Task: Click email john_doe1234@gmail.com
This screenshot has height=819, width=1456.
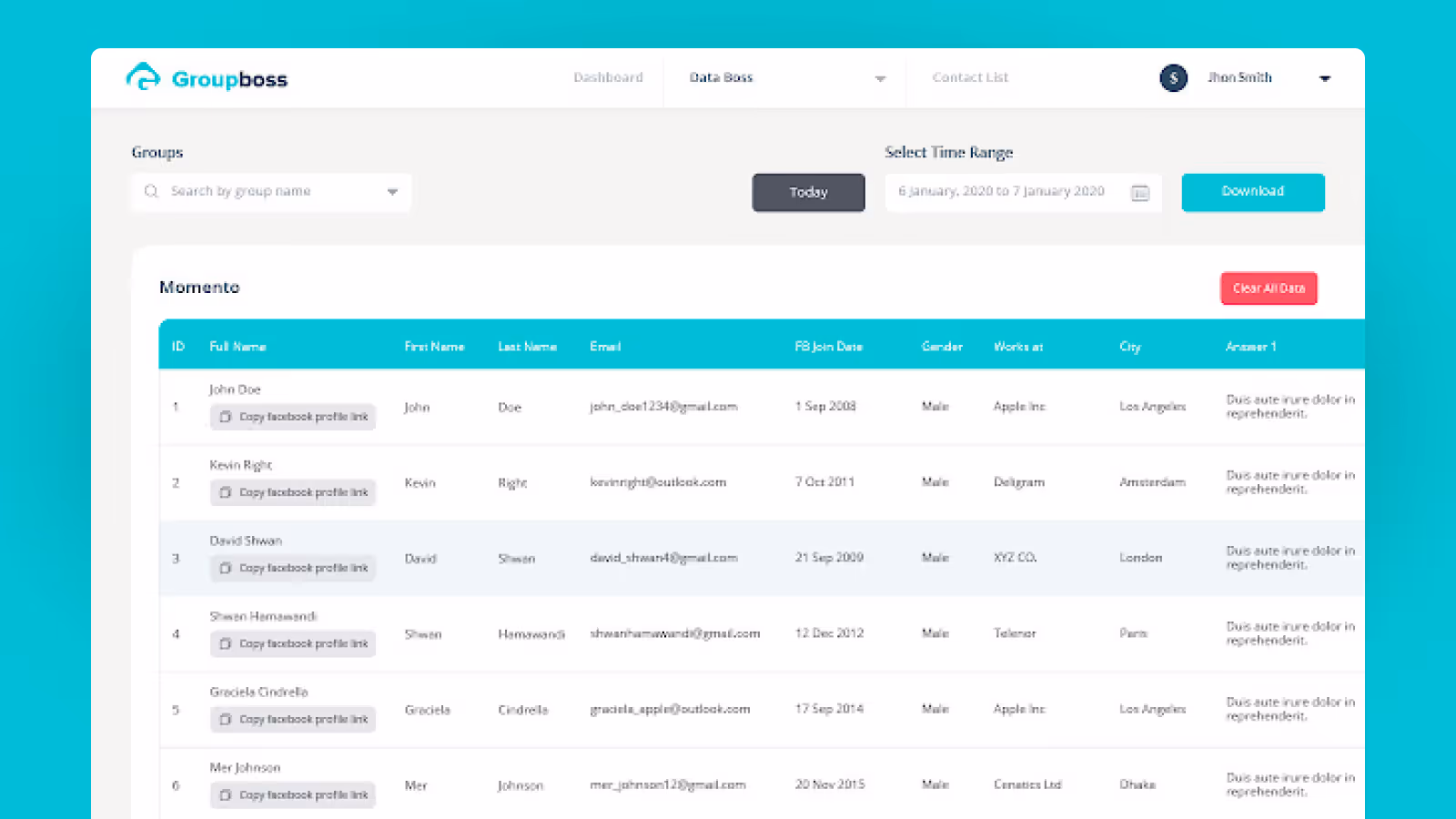Action: point(663,407)
